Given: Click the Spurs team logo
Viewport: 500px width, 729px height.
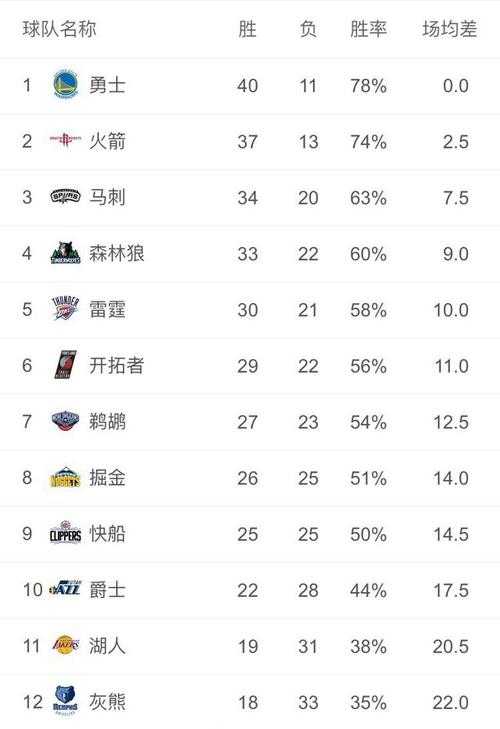Looking at the screenshot, I should 66,197.
